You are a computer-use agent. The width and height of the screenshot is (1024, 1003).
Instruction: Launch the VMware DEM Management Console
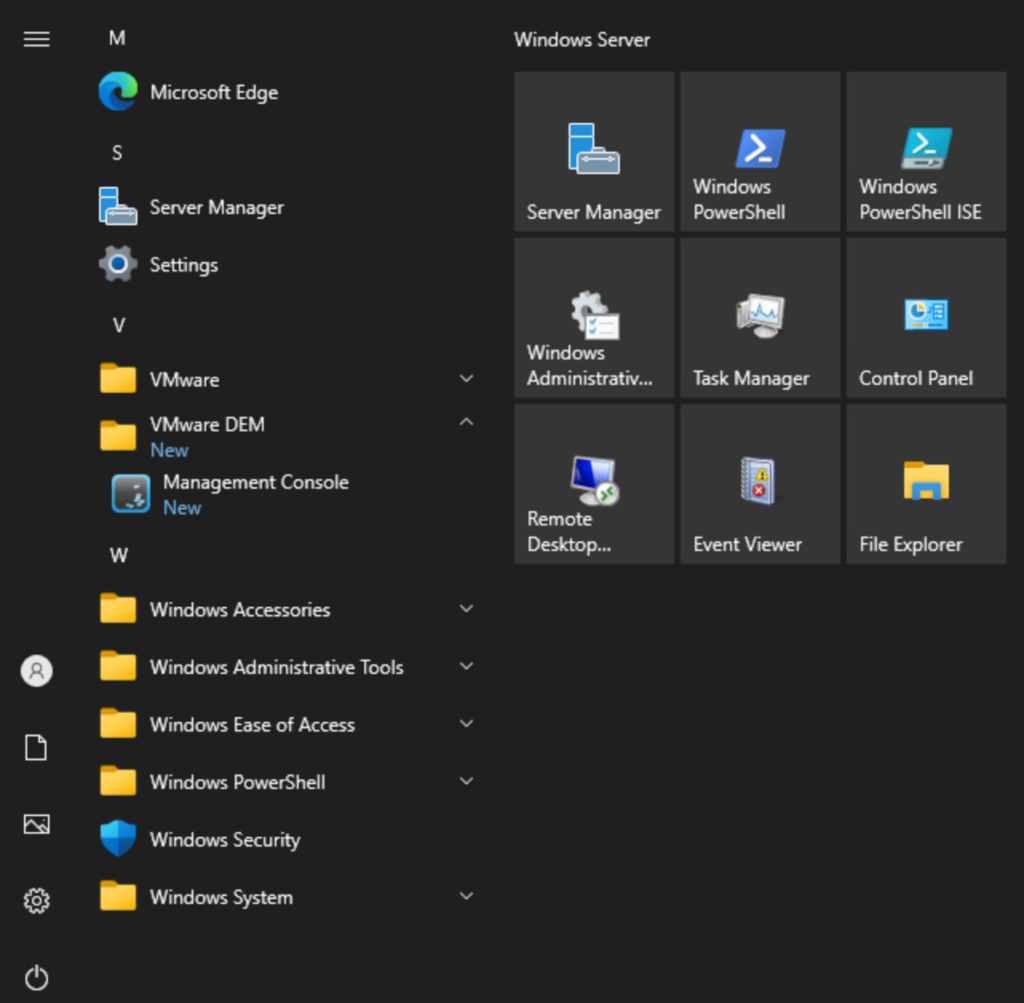click(x=255, y=493)
